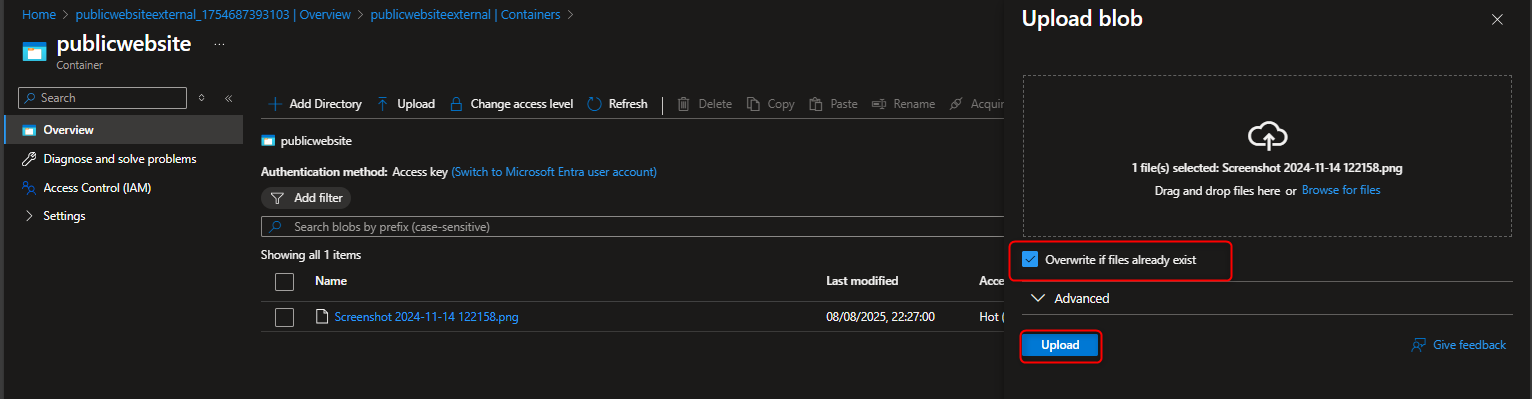Sort by the Name column header
The width and height of the screenshot is (1532, 399).
331,281
